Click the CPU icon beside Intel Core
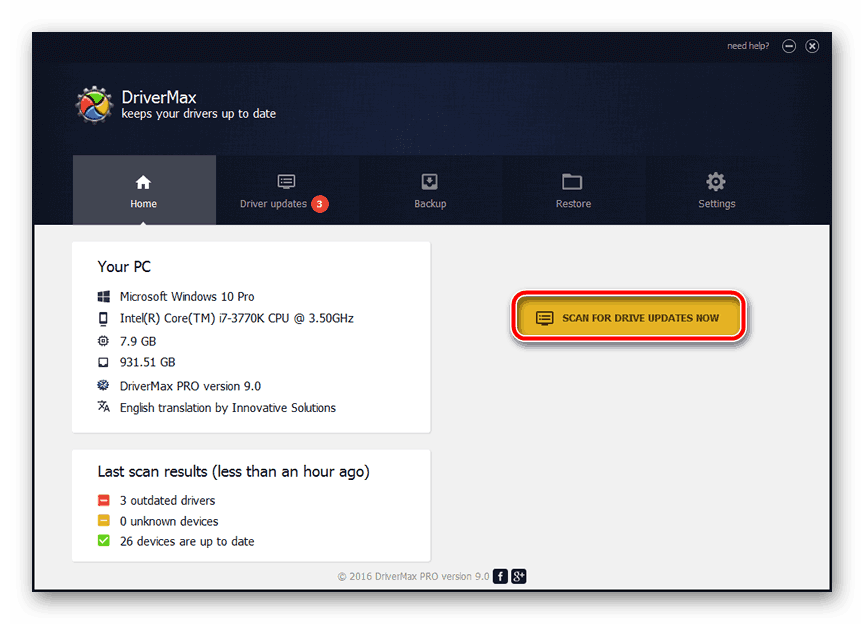This screenshot has width=864, height=624. (x=103, y=319)
